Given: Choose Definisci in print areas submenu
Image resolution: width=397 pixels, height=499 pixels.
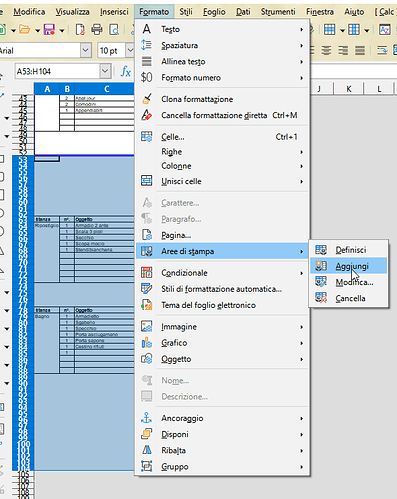Looking at the screenshot, I should (x=349, y=250).
